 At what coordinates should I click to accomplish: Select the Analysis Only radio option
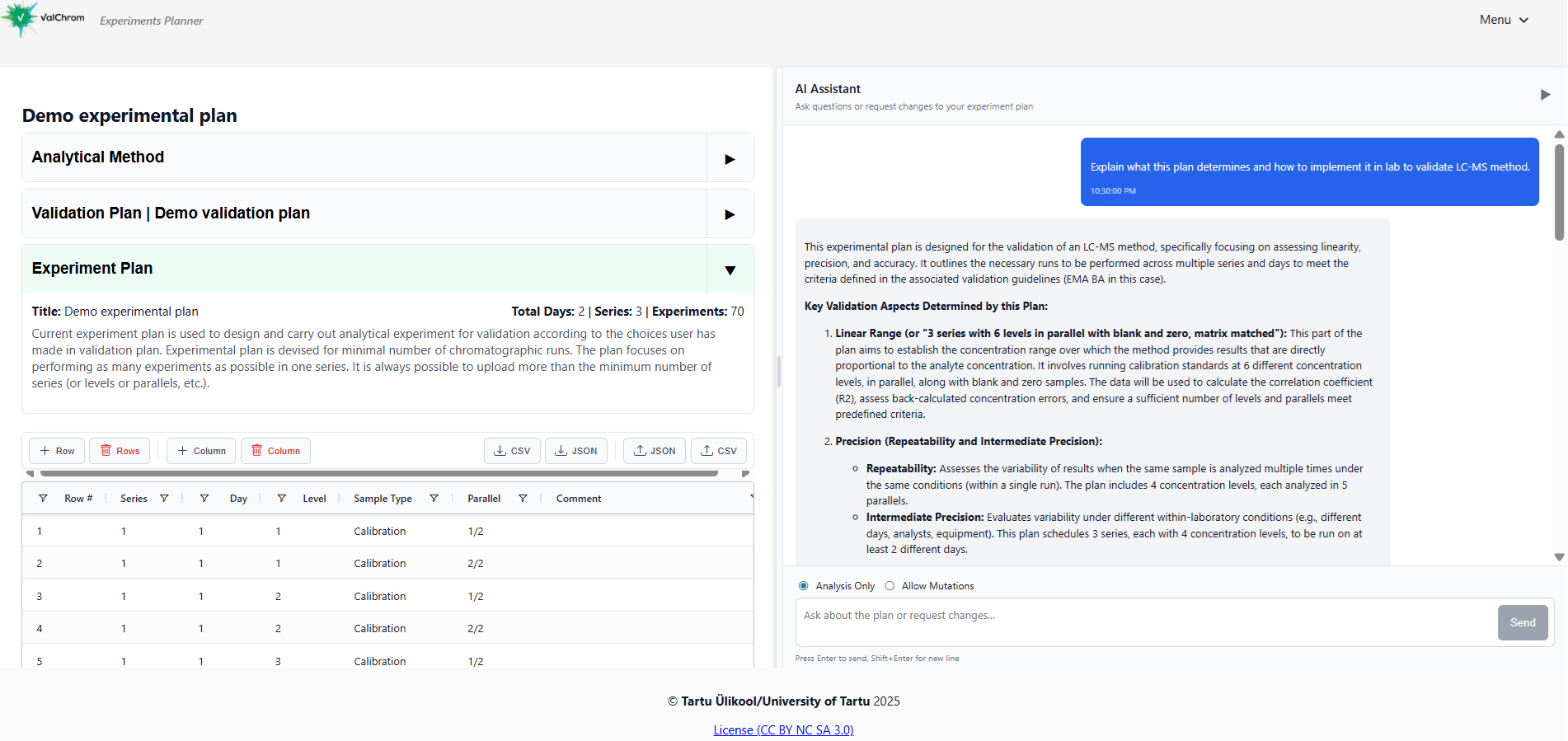pos(803,586)
